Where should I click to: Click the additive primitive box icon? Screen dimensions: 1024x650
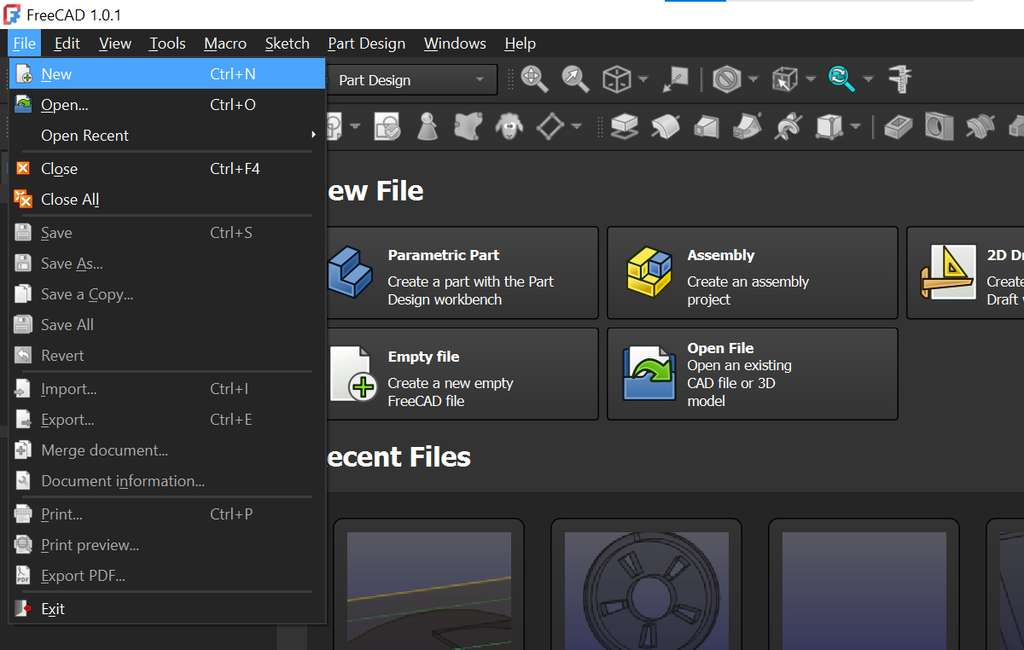point(829,126)
